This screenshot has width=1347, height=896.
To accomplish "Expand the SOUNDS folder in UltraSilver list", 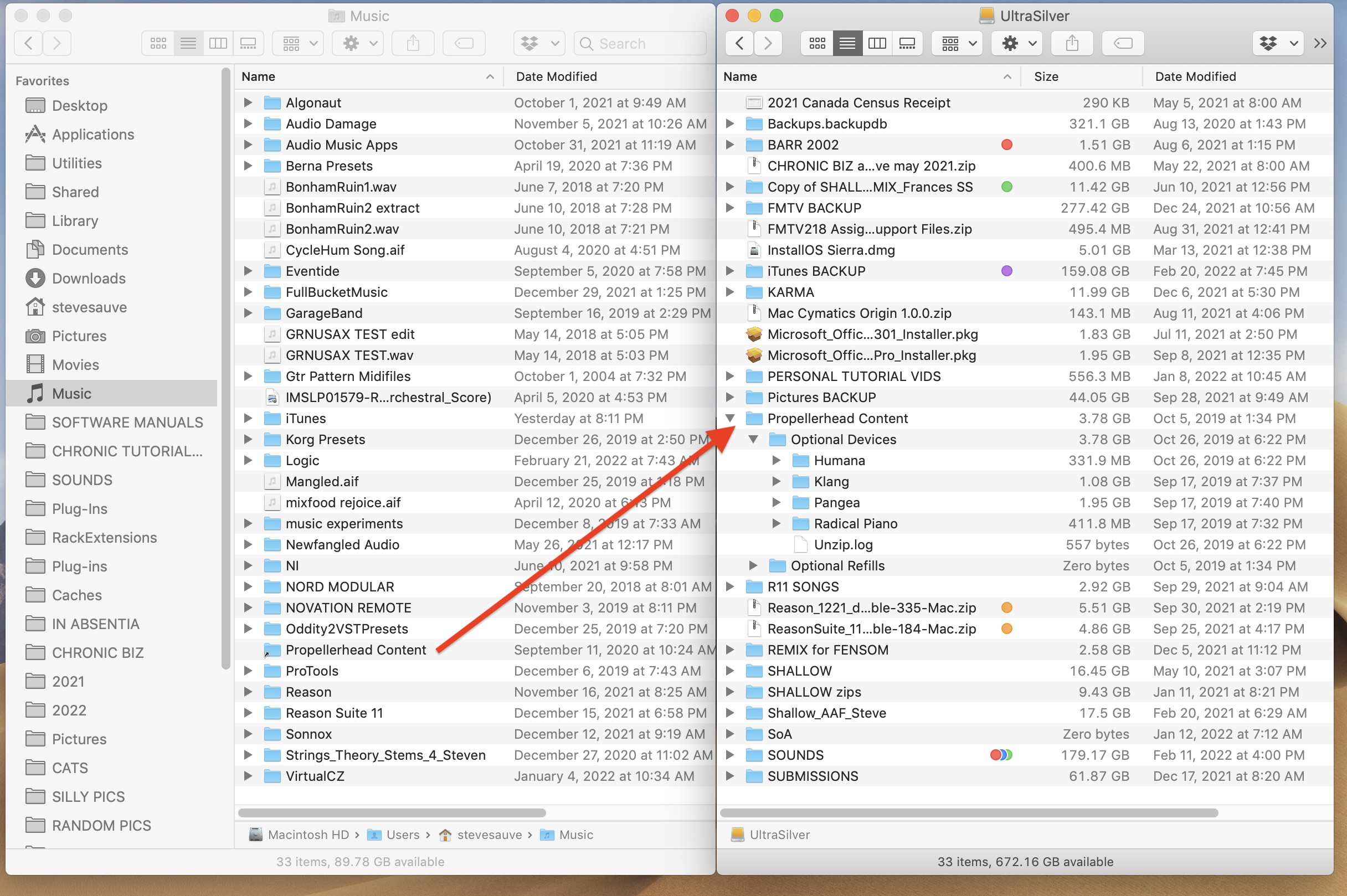I will coord(730,755).
